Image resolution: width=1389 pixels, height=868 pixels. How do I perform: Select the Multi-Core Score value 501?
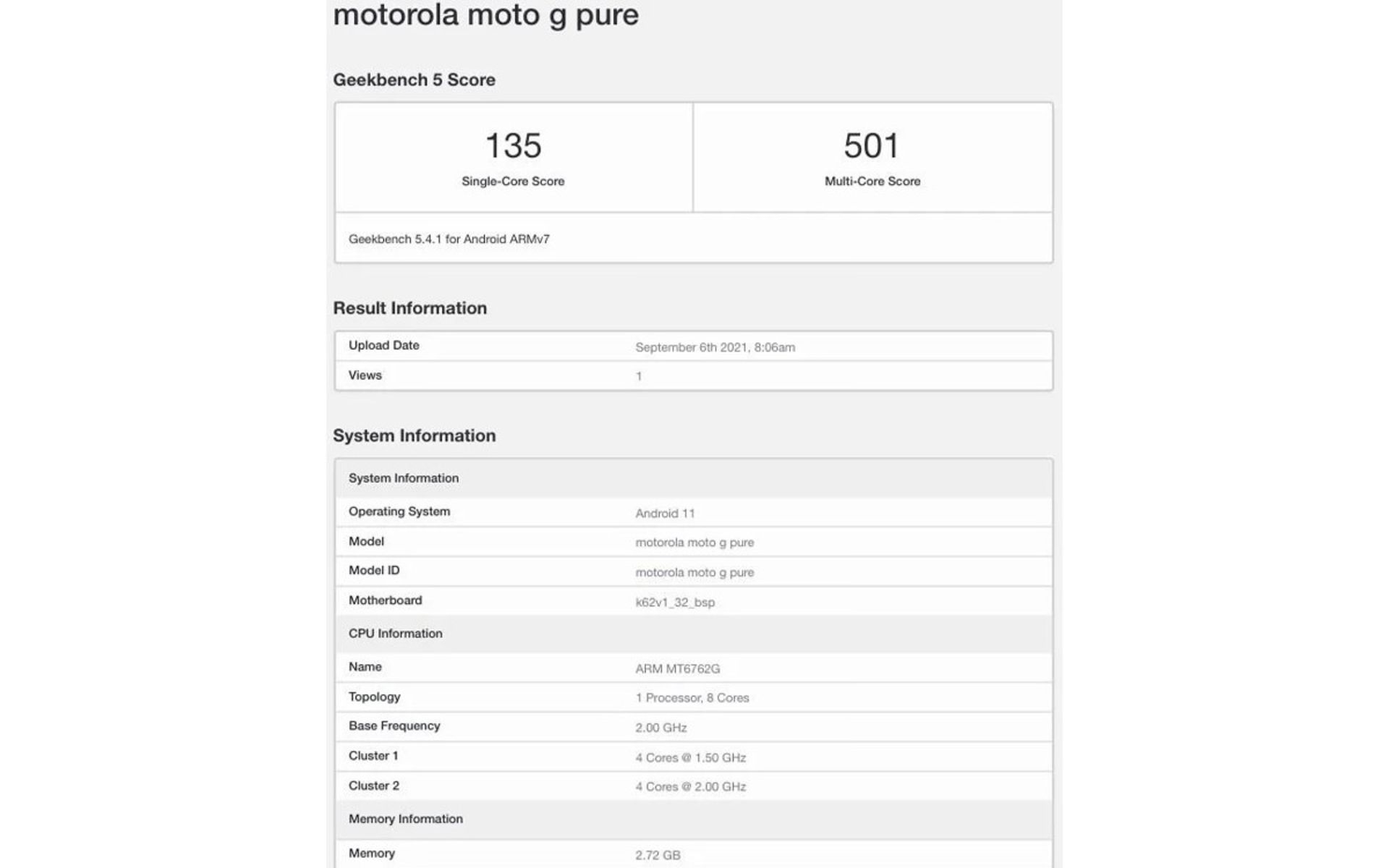[x=872, y=145]
